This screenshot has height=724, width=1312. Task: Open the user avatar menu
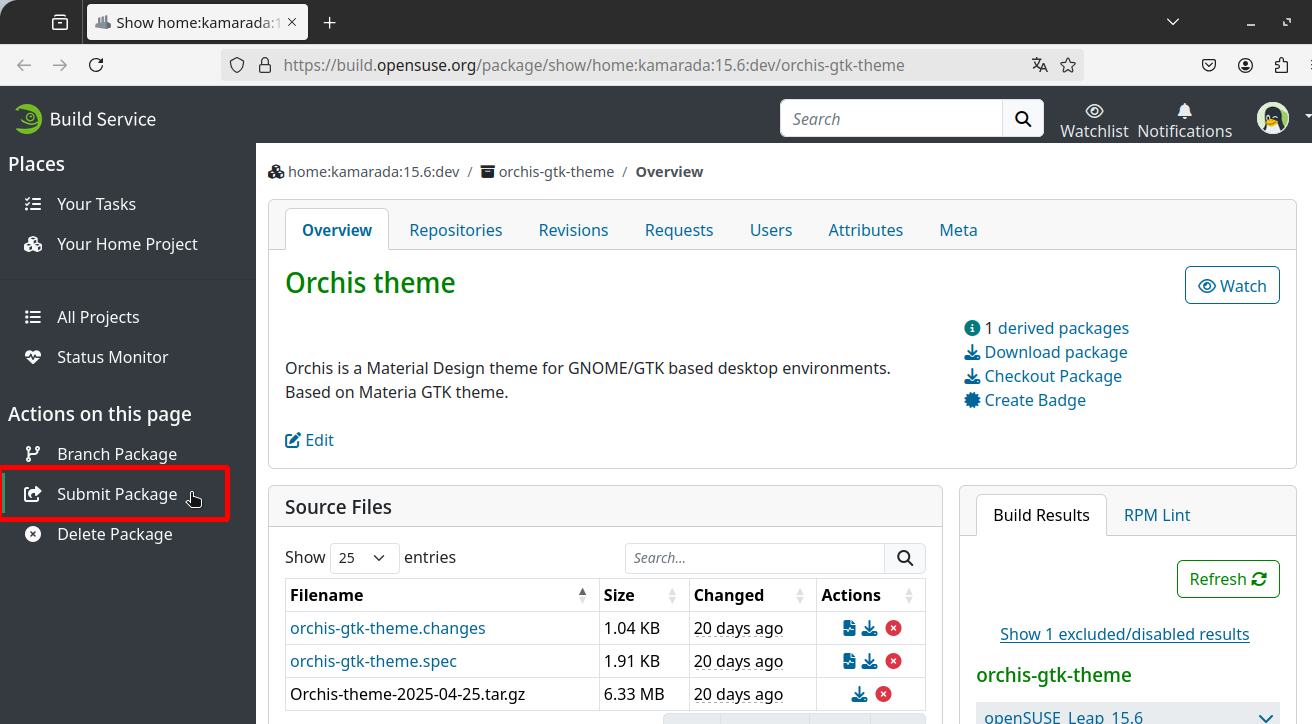(1273, 118)
